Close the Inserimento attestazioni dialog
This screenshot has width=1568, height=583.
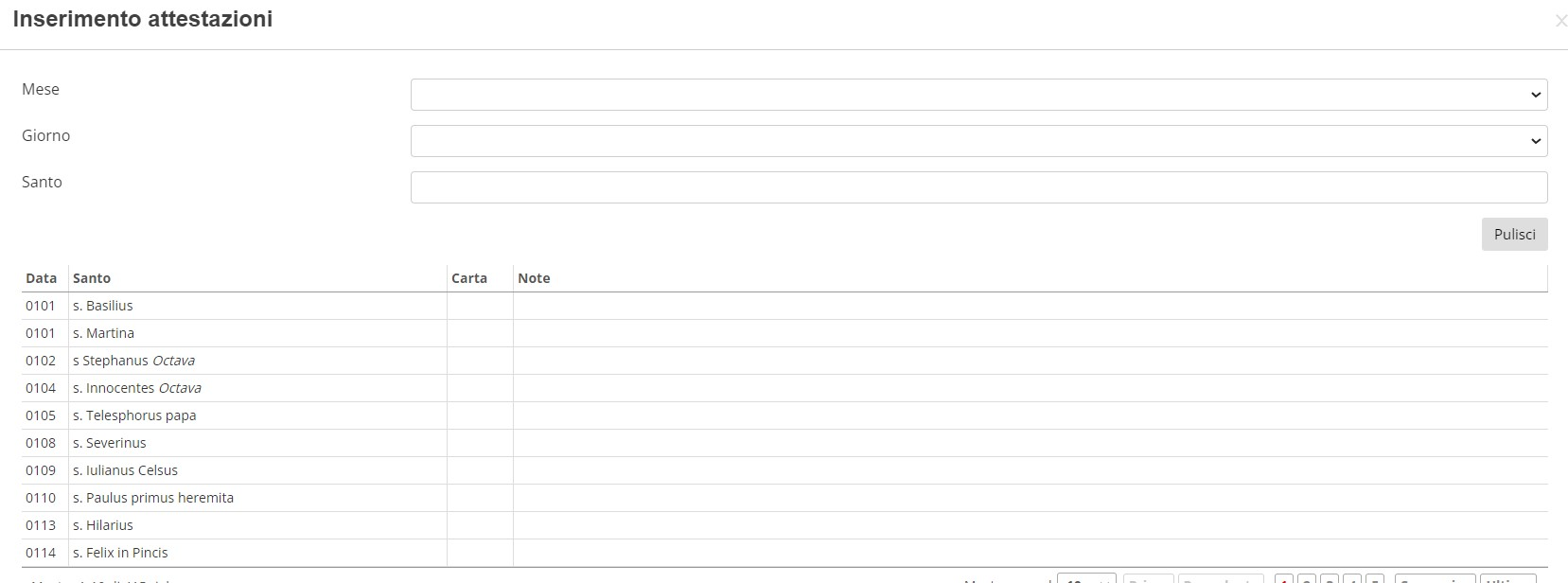pos(1560,21)
